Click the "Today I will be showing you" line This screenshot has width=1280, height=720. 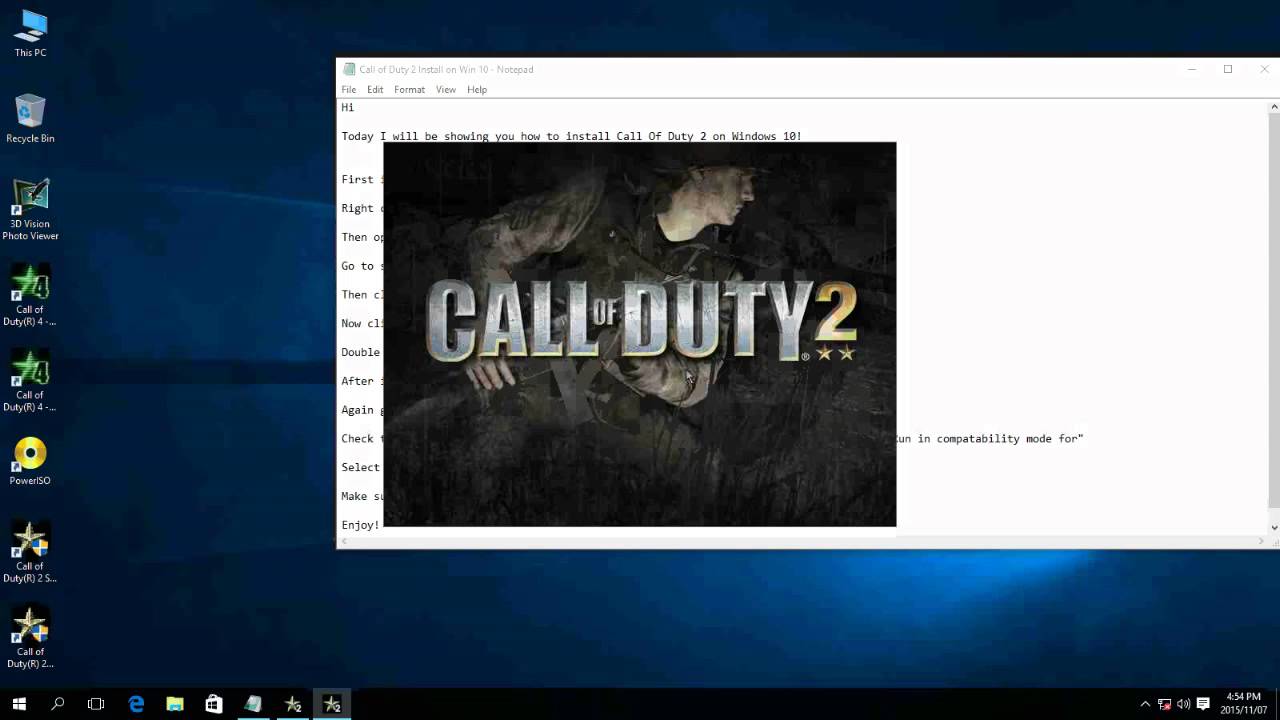571,136
